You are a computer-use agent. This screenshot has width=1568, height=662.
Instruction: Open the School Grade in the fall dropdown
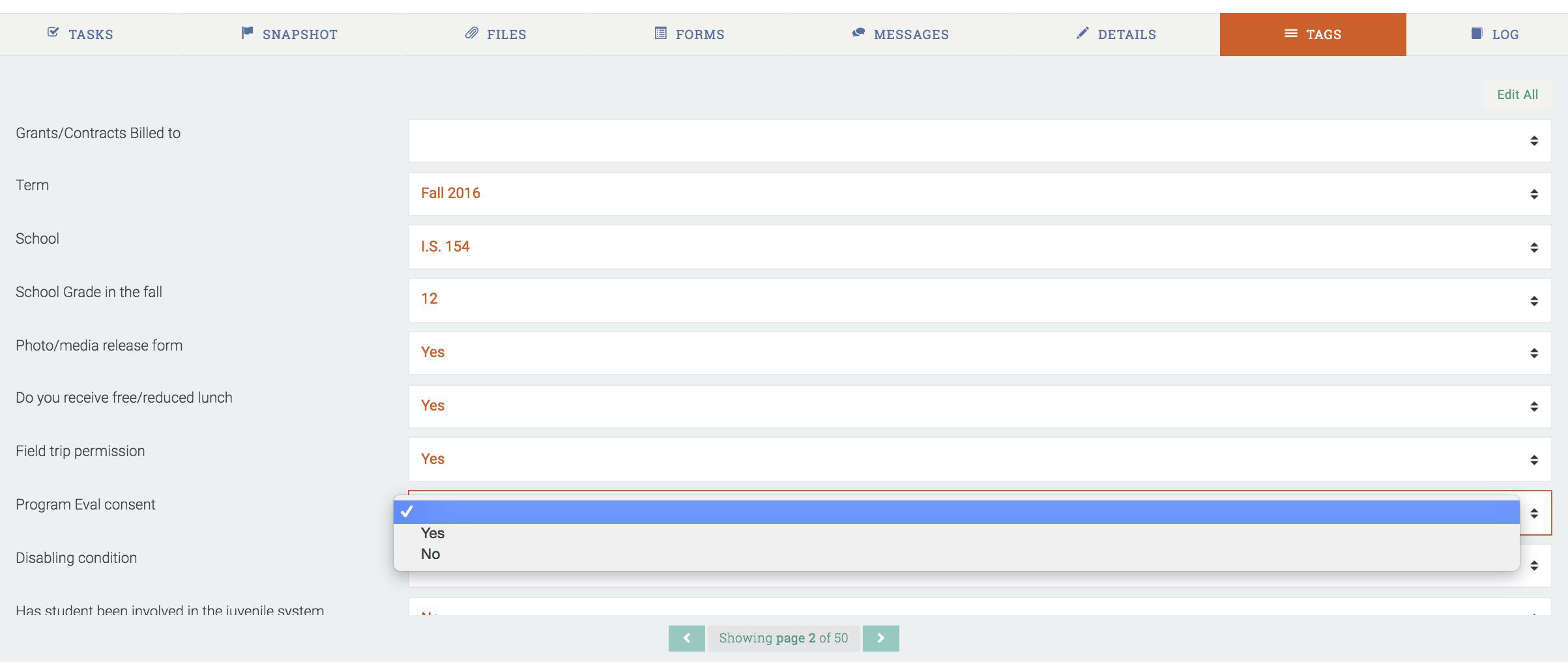[979, 300]
